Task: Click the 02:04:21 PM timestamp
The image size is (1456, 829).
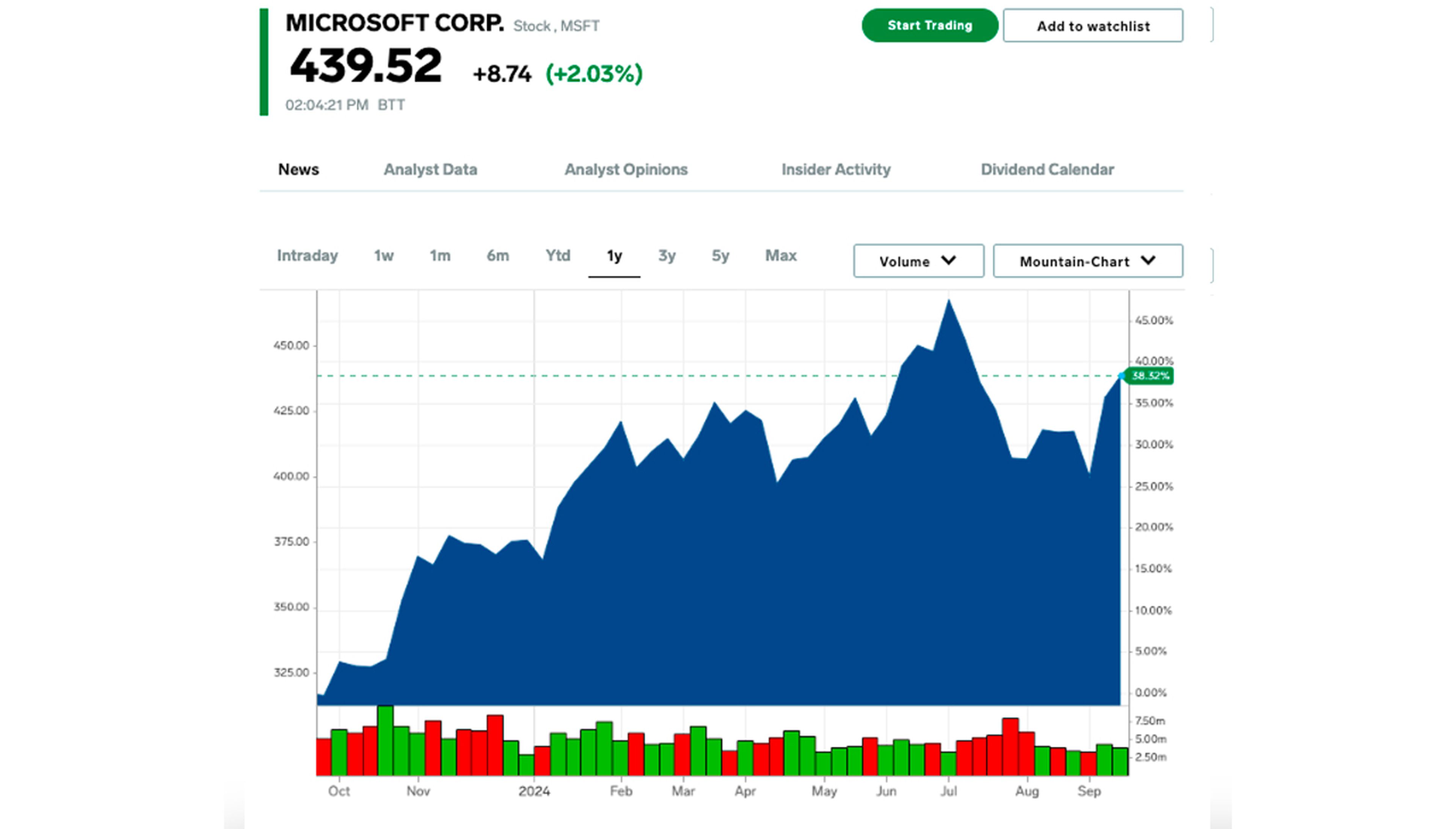Action: (x=327, y=105)
